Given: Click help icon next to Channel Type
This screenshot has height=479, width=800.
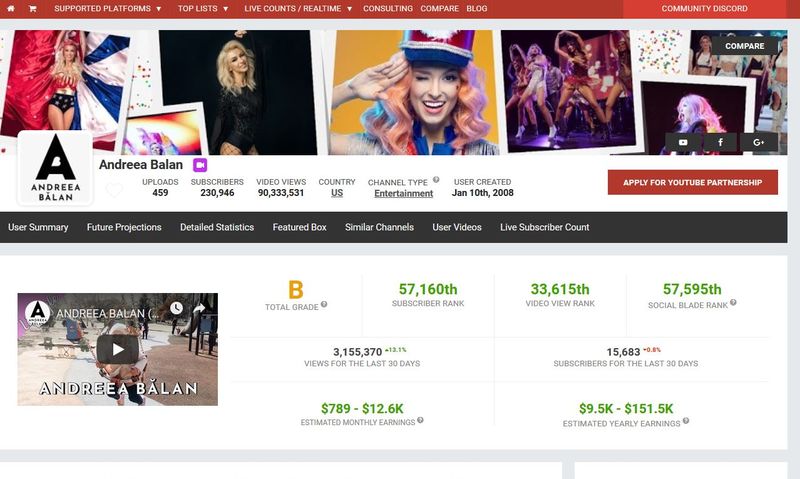Looking at the screenshot, I should (436, 180).
